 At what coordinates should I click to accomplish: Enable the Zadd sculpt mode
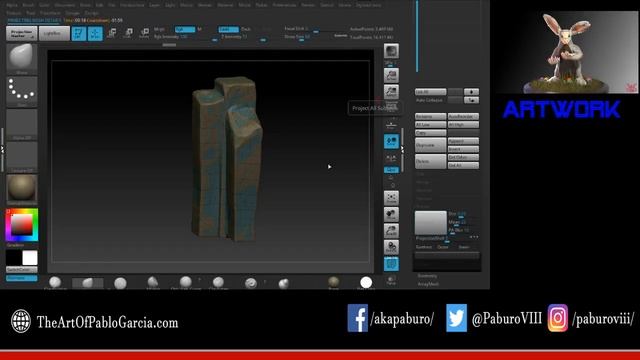(228, 29)
